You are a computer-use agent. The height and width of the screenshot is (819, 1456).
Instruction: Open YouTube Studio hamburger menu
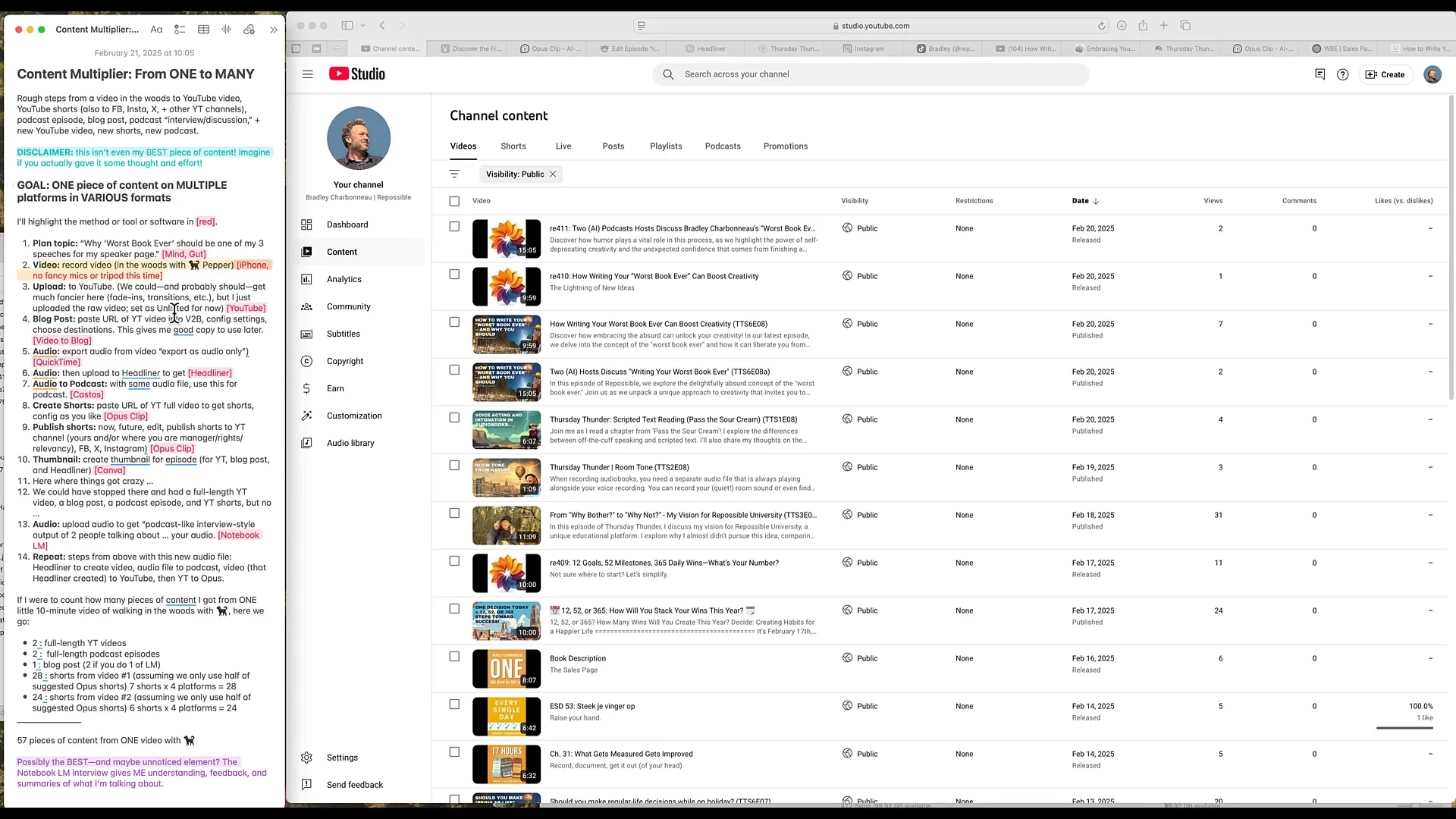(x=308, y=74)
